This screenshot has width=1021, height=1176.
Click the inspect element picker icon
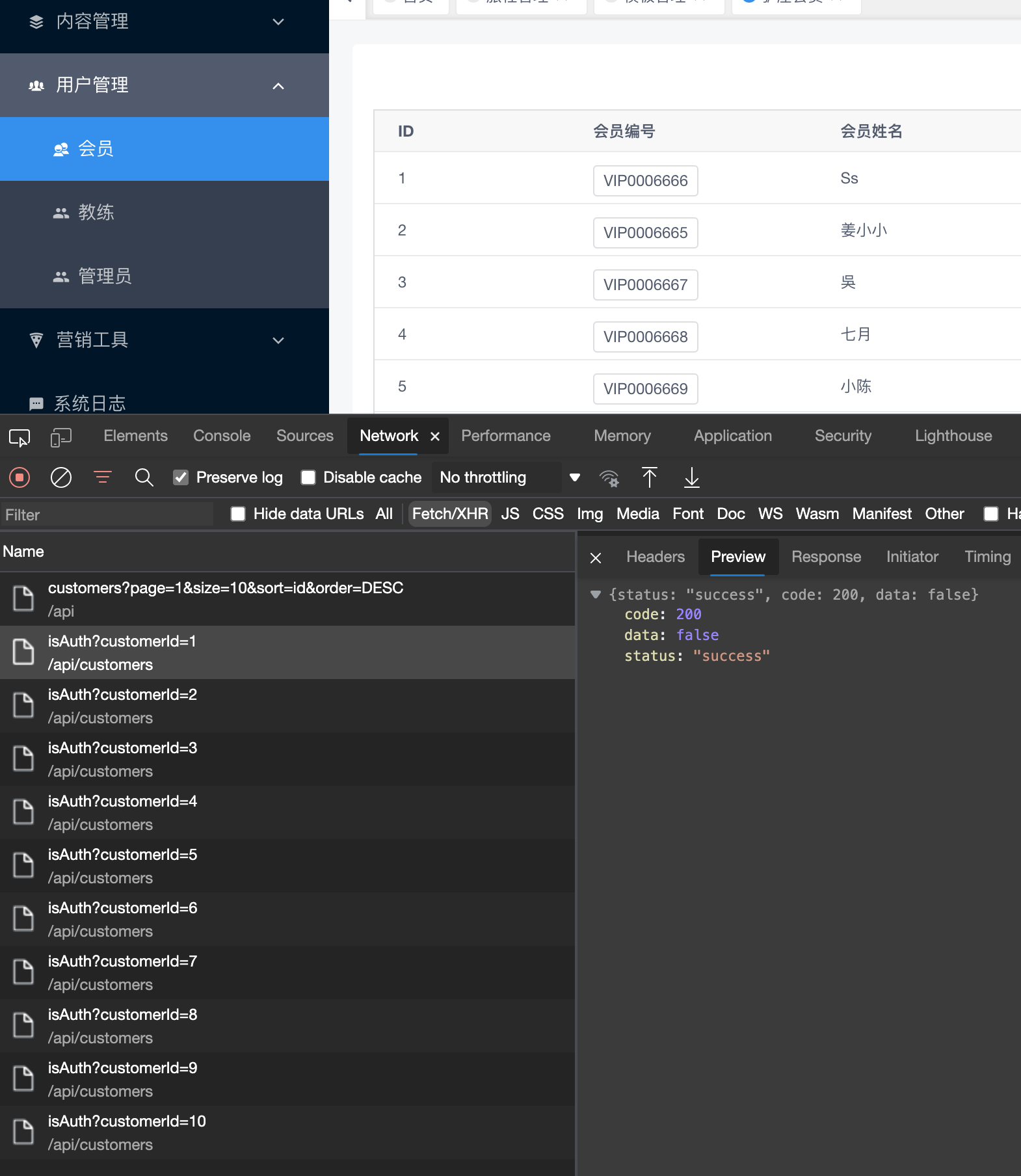20,438
